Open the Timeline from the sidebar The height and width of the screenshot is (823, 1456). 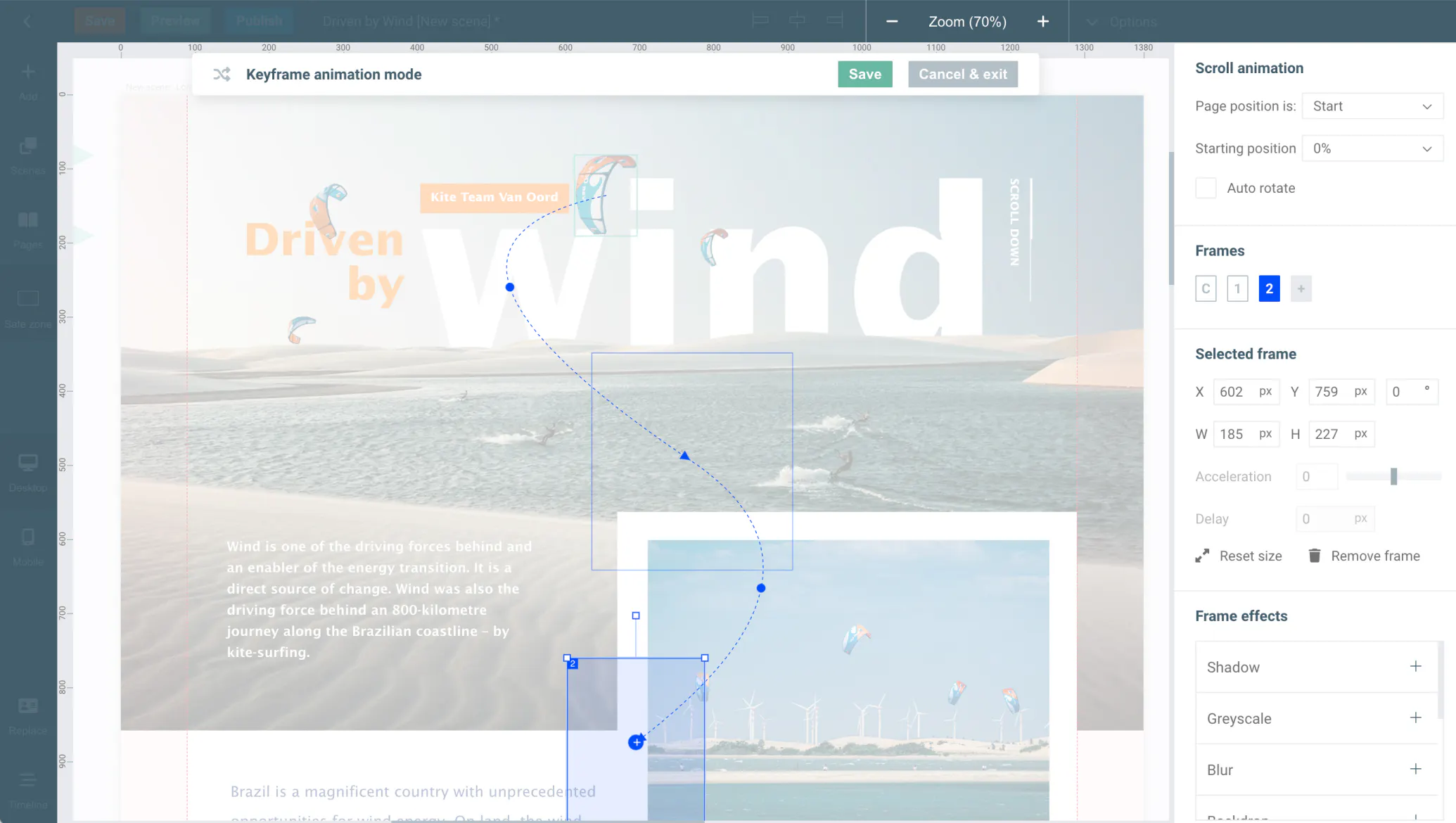[x=28, y=790]
